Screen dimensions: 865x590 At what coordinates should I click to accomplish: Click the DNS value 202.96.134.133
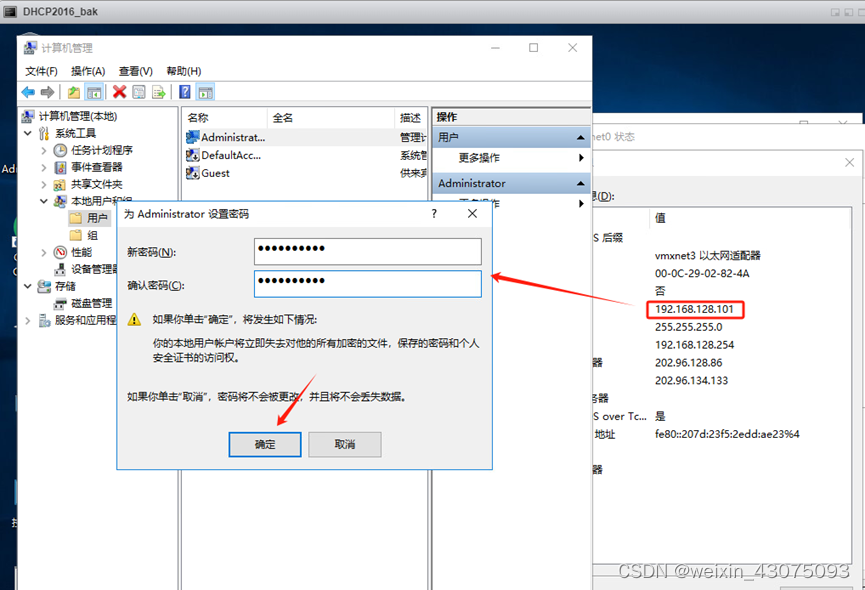coord(691,380)
